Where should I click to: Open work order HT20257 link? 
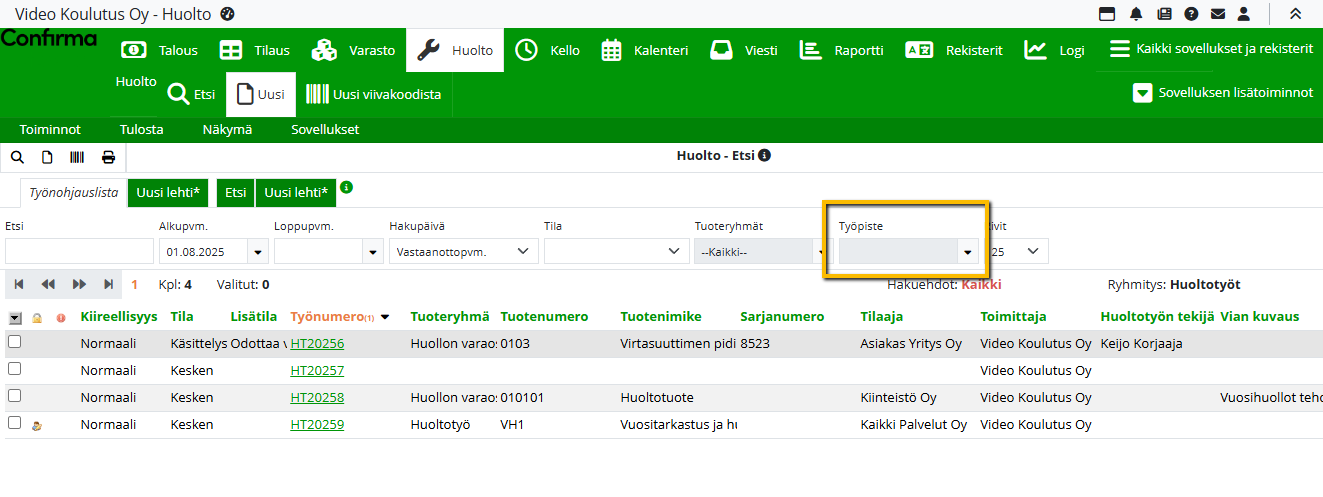pos(317,370)
